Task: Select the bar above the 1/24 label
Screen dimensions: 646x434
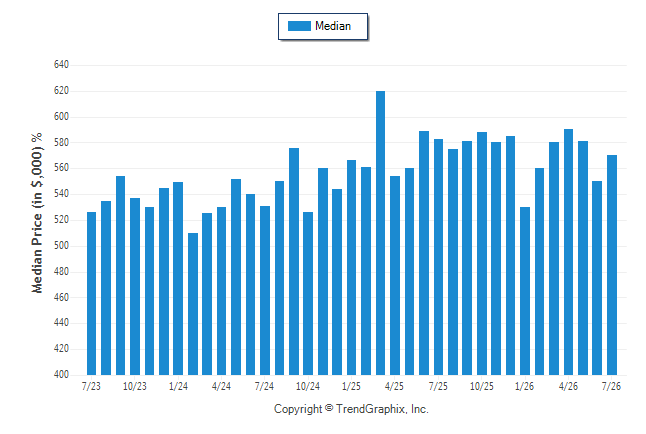Action: coord(178,279)
